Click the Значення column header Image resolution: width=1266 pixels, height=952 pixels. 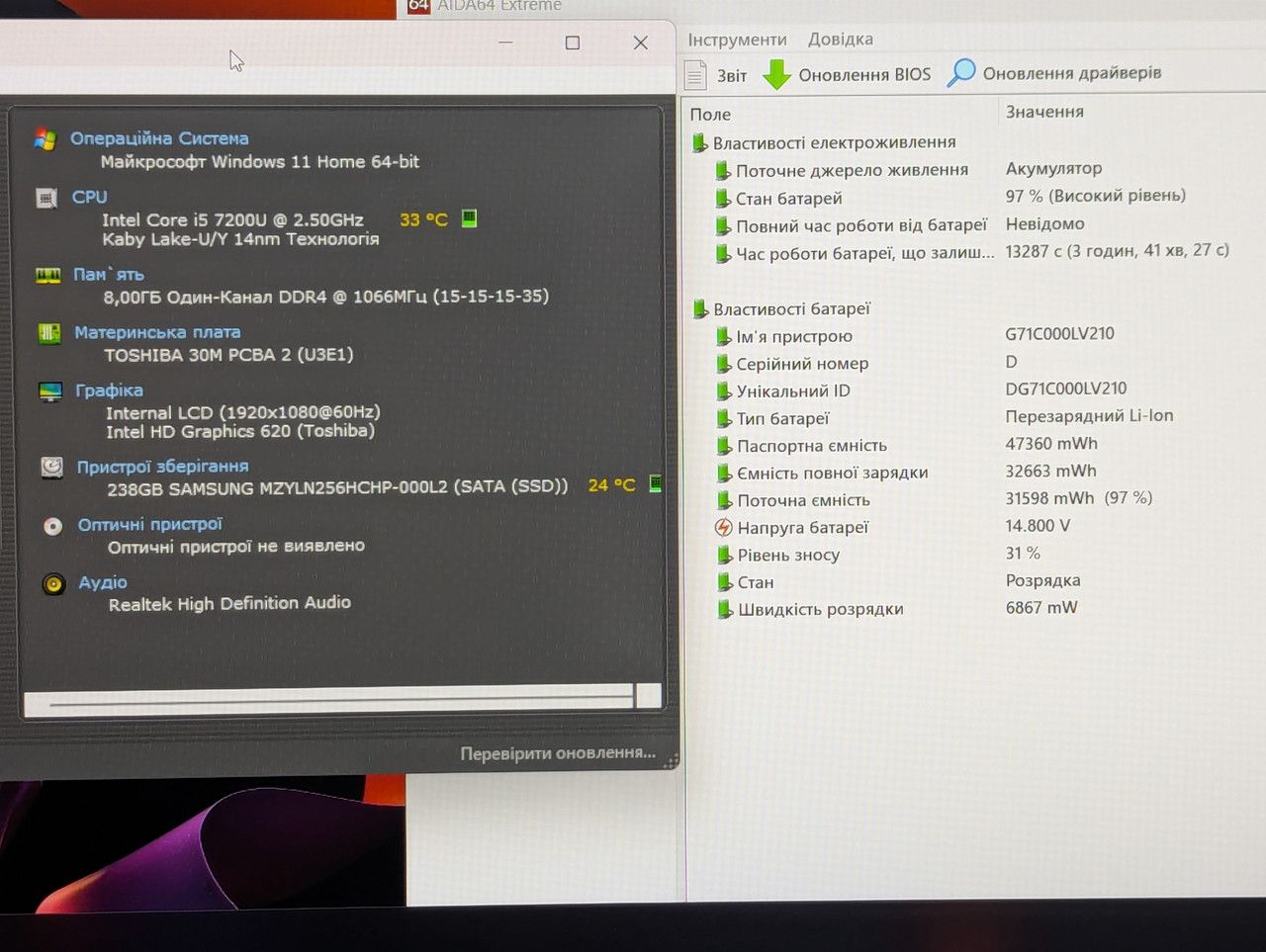click(x=1044, y=112)
